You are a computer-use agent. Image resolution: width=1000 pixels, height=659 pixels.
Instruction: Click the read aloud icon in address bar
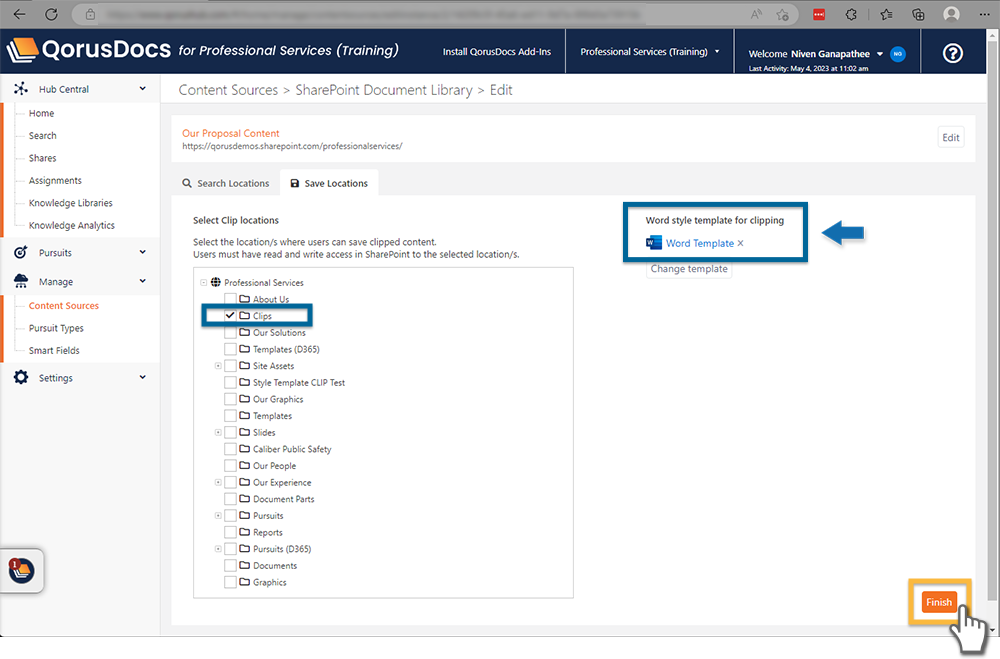(756, 14)
